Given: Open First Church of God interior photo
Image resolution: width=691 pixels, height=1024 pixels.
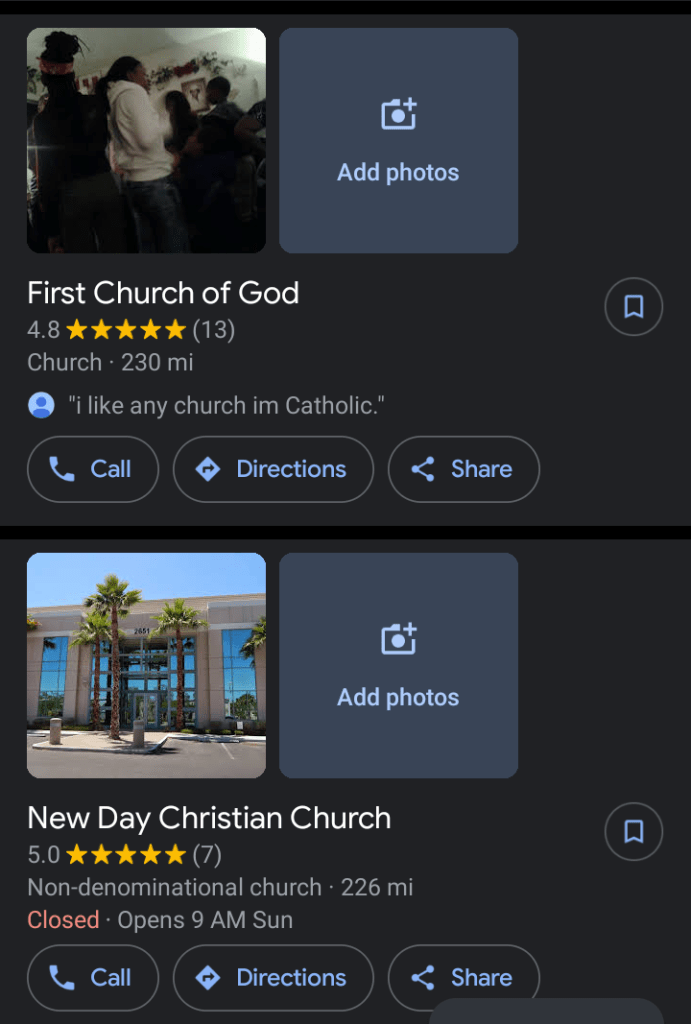Looking at the screenshot, I should pos(146,141).
